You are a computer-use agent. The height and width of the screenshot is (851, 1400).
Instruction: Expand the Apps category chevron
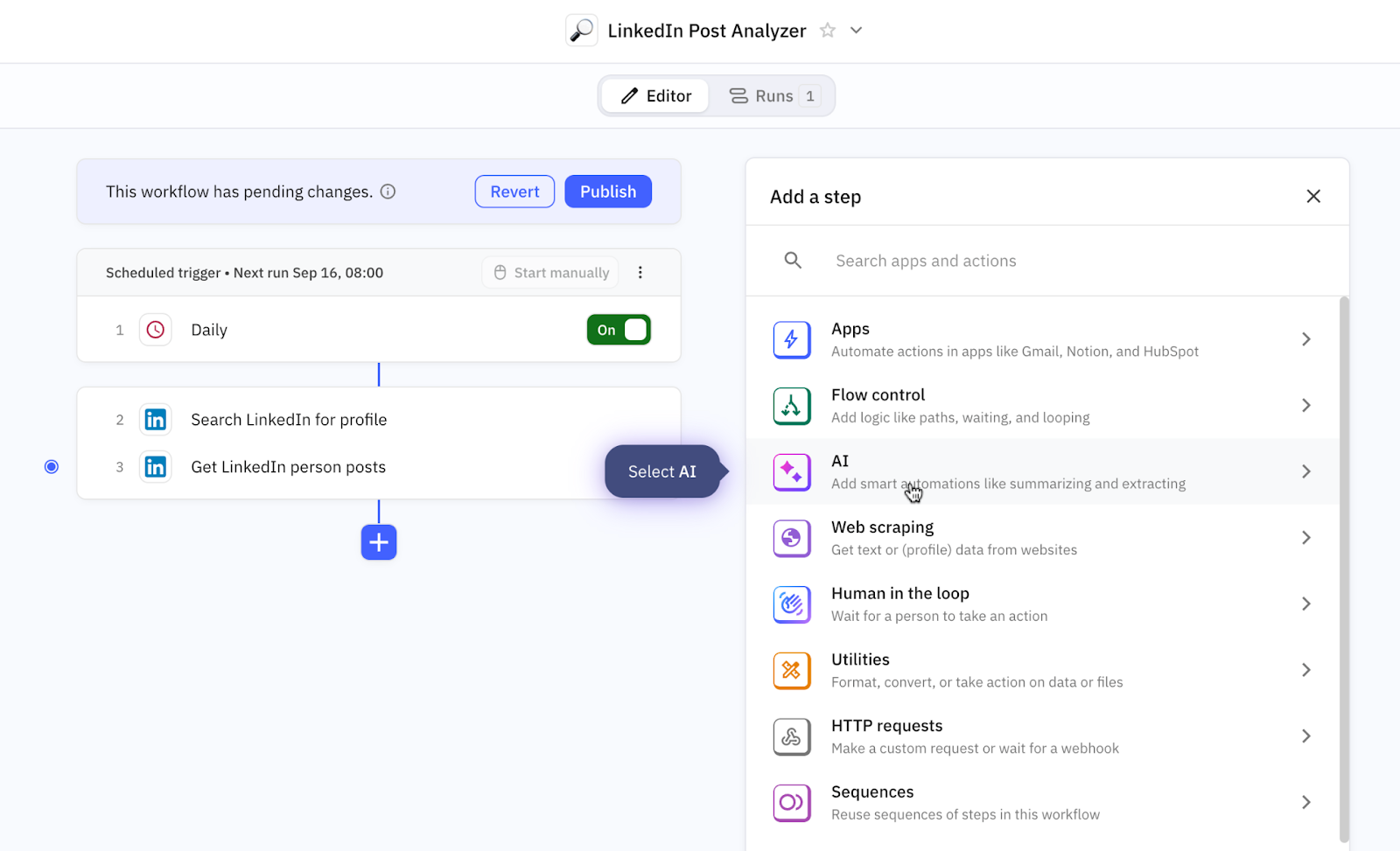click(1305, 339)
